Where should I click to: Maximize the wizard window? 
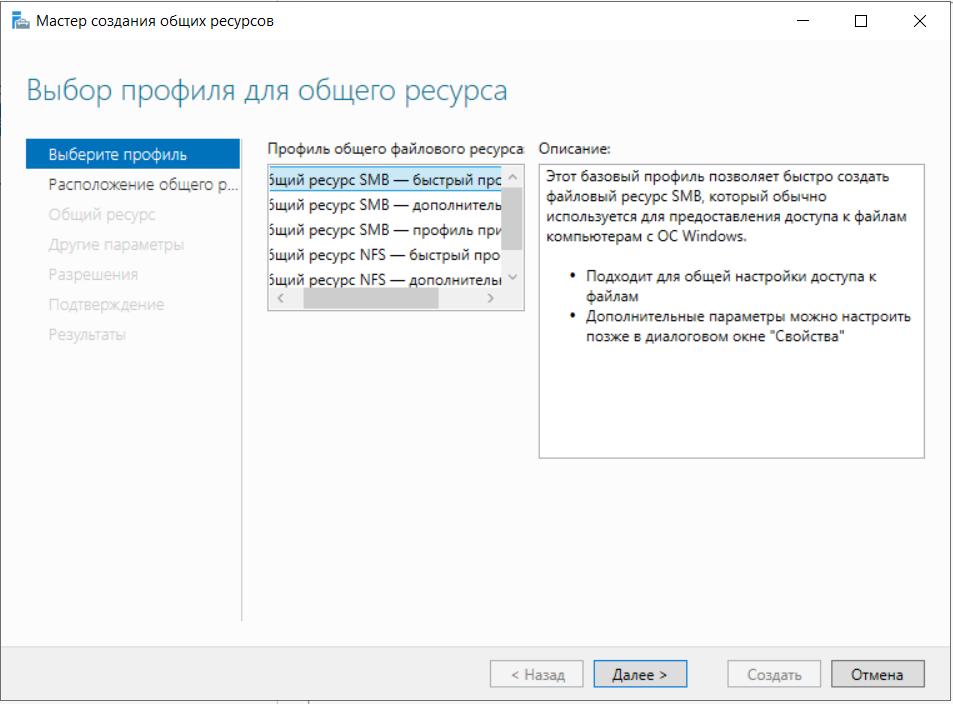861,21
